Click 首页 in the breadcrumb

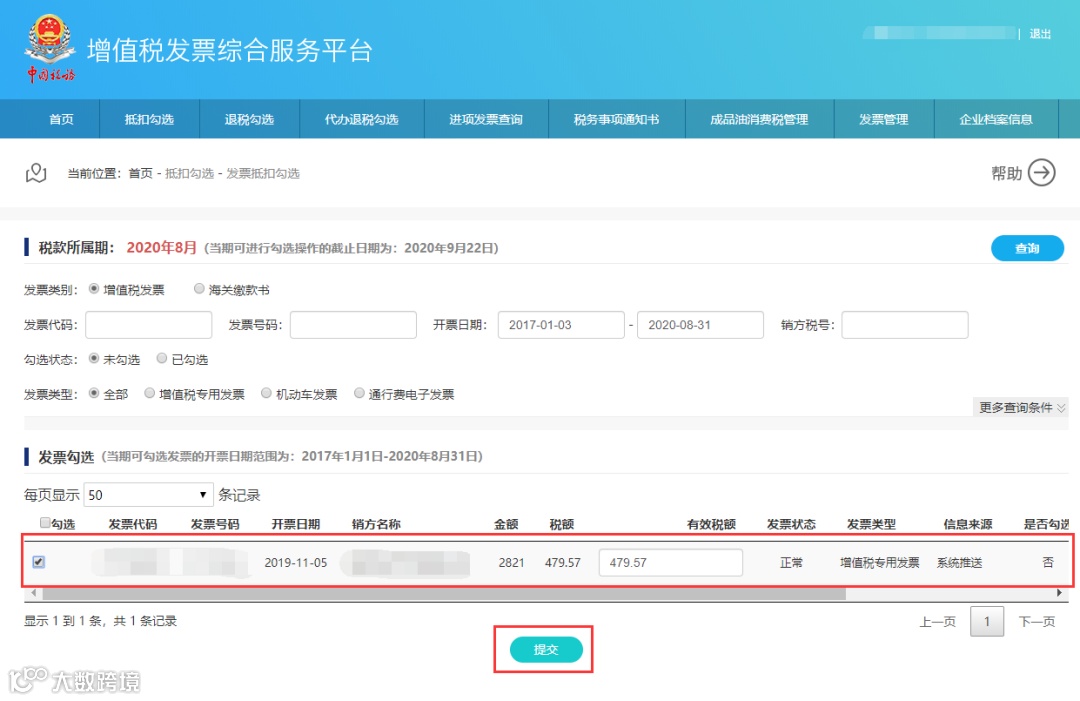pyautogui.click(x=141, y=174)
